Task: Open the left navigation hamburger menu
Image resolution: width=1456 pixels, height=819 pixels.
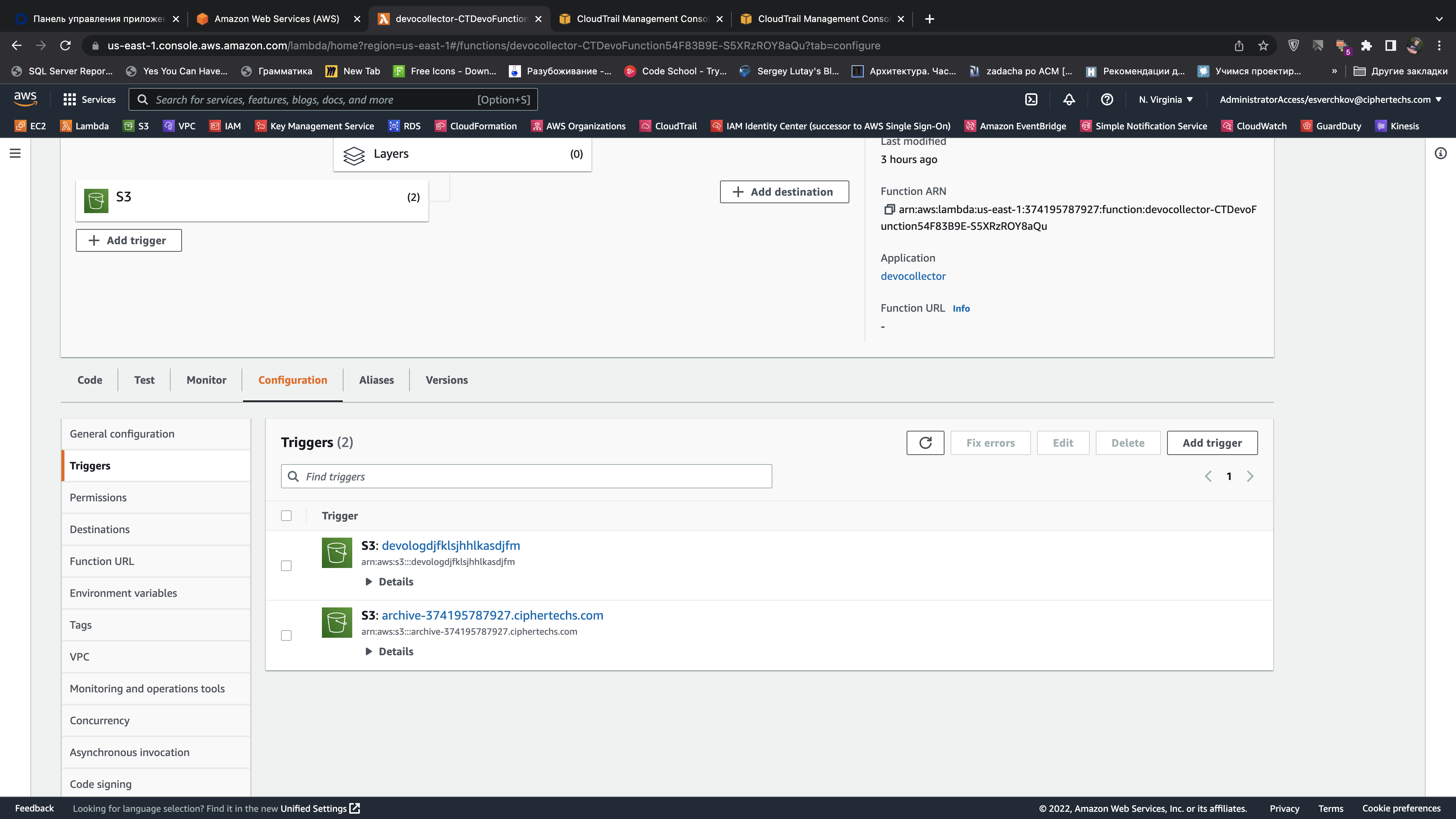Action: pyautogui.click(x=15, y=153)
